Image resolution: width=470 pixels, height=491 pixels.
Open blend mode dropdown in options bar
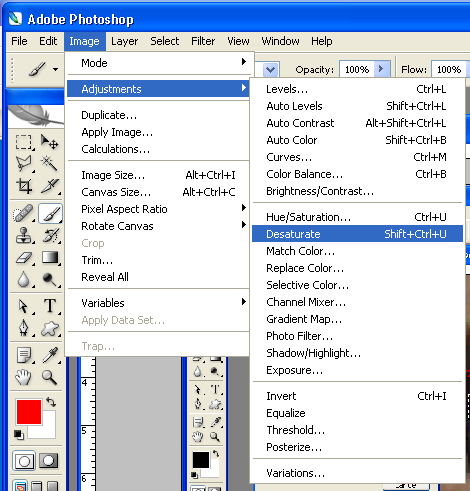(270, 70)
